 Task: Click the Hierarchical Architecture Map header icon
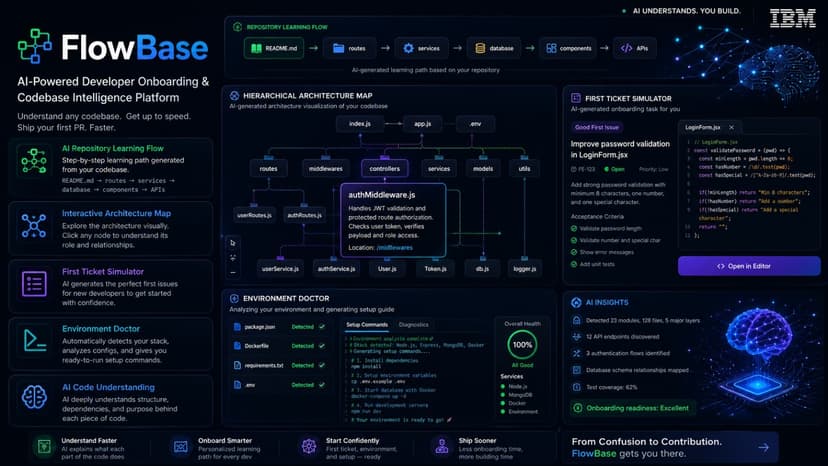(234, 96)
